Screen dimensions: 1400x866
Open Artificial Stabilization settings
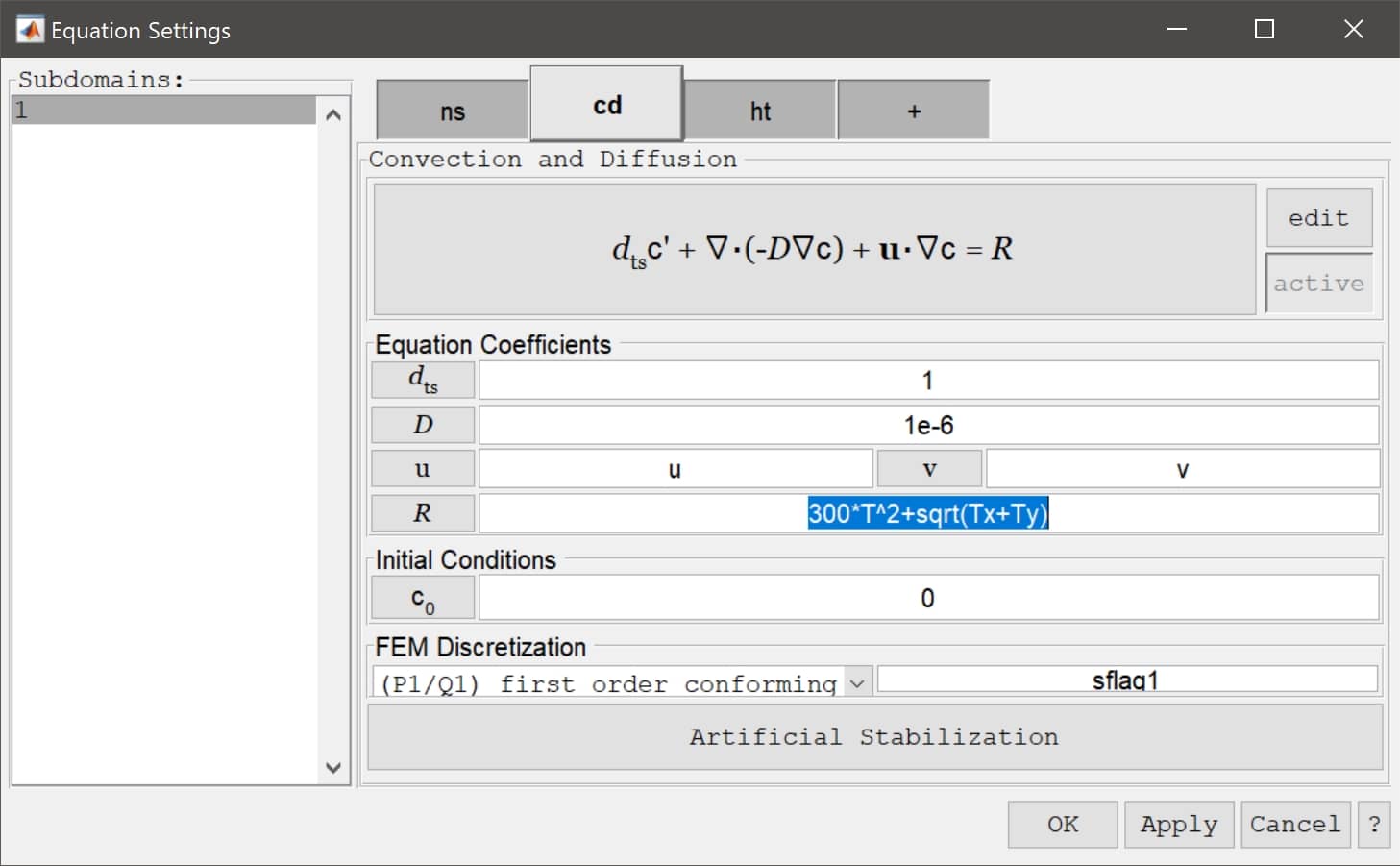coord(874,737)
